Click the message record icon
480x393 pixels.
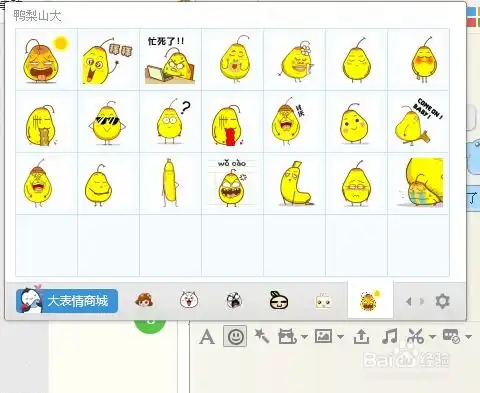(451, 336)
